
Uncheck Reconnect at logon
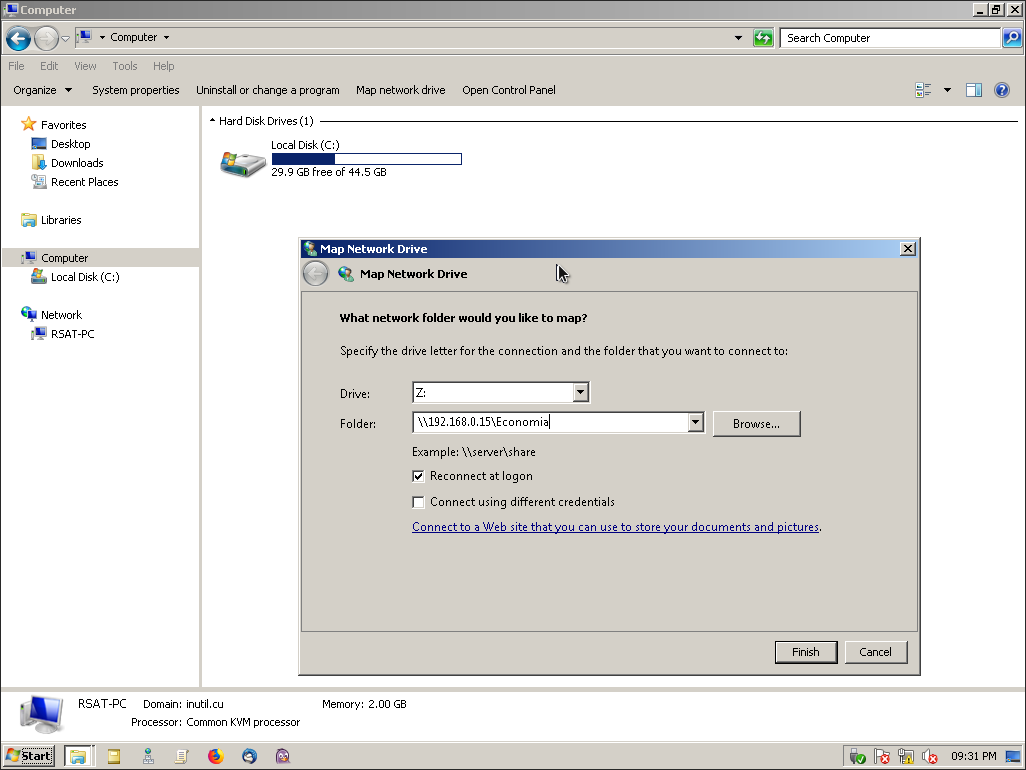click(x=418, y=476)
